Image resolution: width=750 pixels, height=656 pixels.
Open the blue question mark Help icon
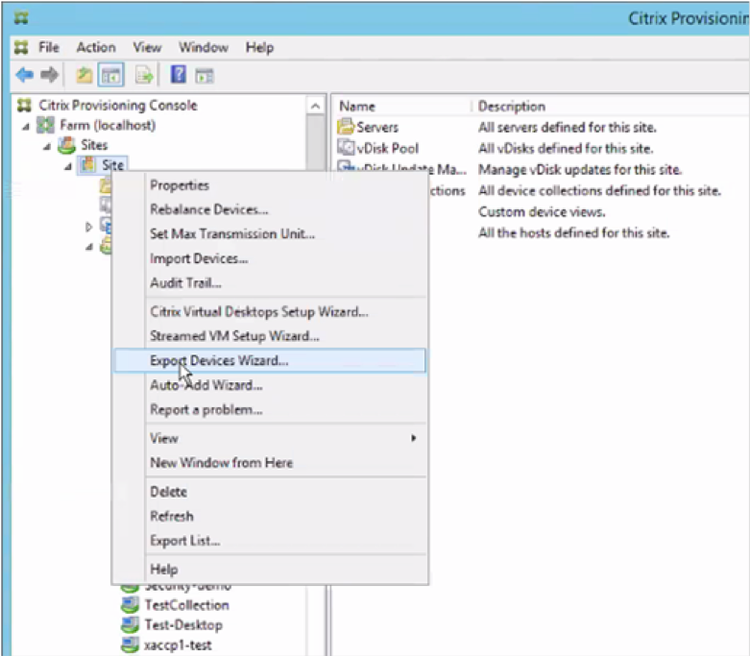(178, 75)
